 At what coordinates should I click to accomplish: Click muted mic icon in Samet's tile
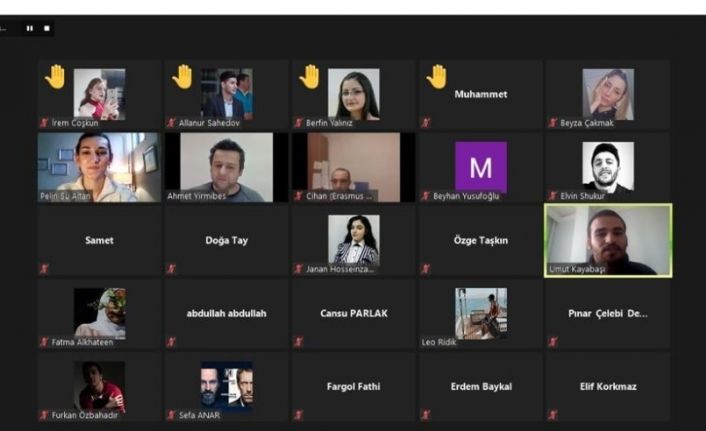44,269
